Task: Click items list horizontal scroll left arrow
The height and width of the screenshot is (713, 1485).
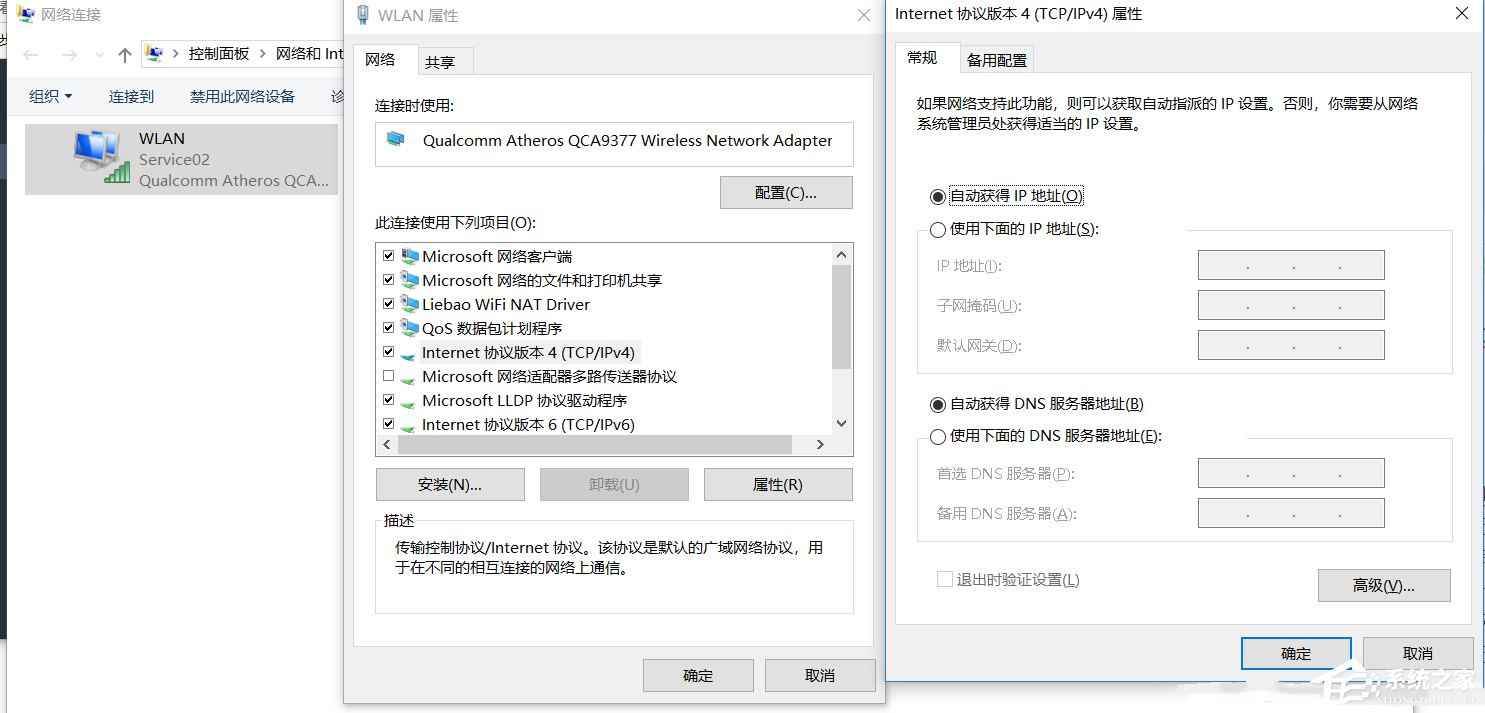Action: tap(386, 444)
